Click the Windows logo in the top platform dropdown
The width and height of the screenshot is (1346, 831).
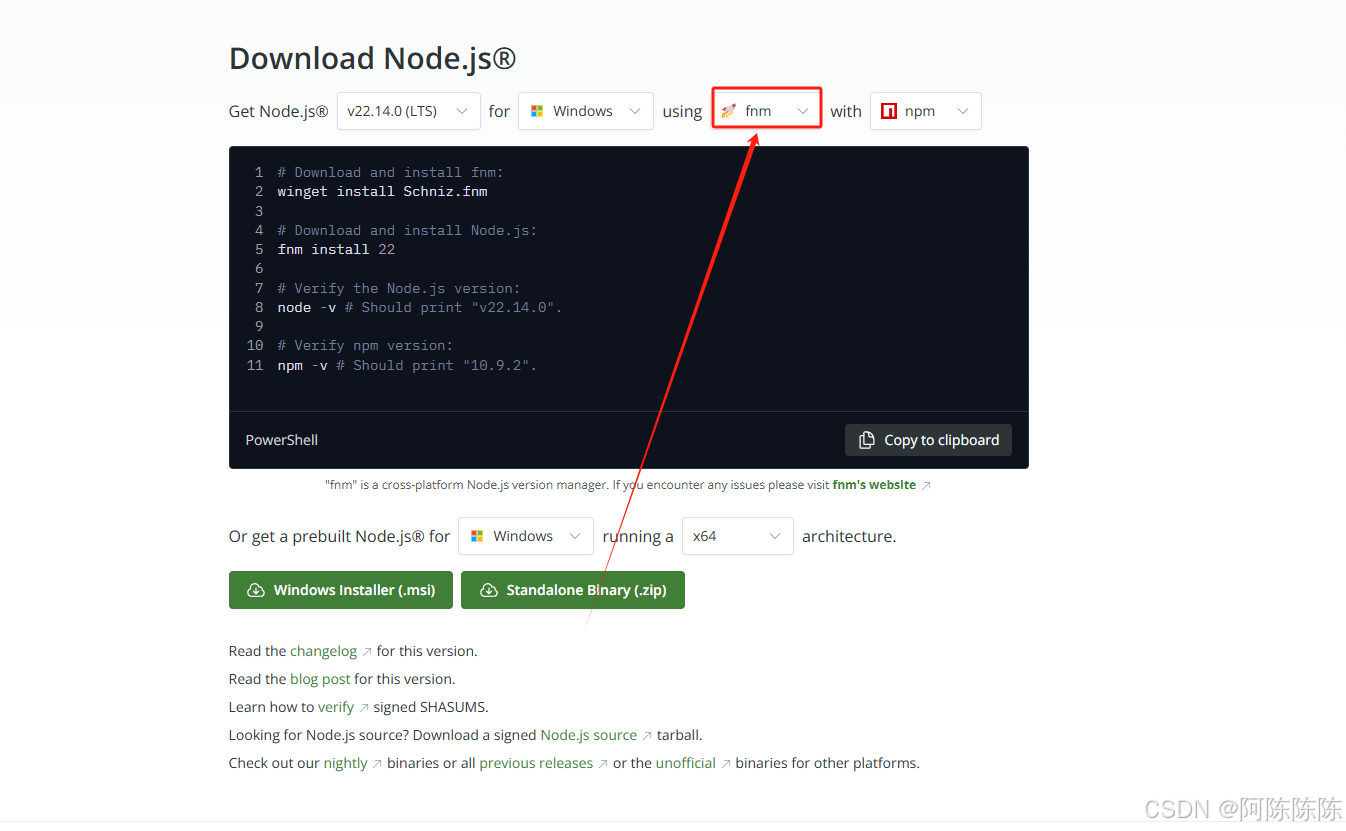point(537,111)
